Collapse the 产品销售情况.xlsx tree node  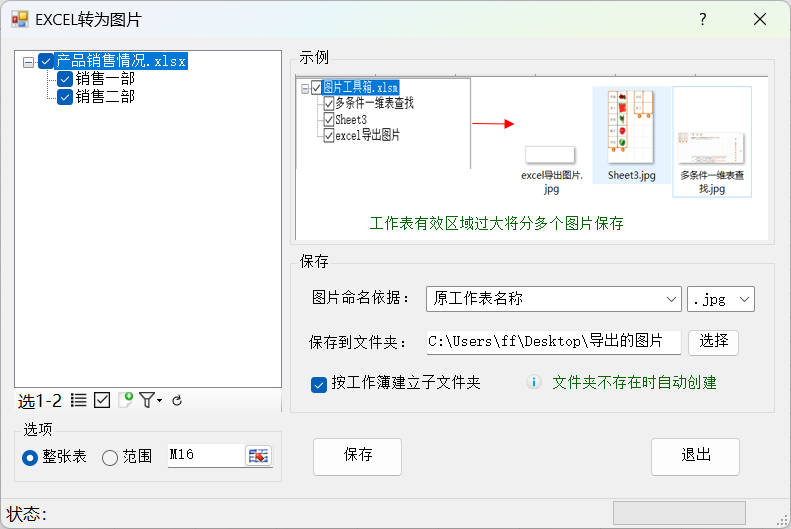tap(28, 61)
